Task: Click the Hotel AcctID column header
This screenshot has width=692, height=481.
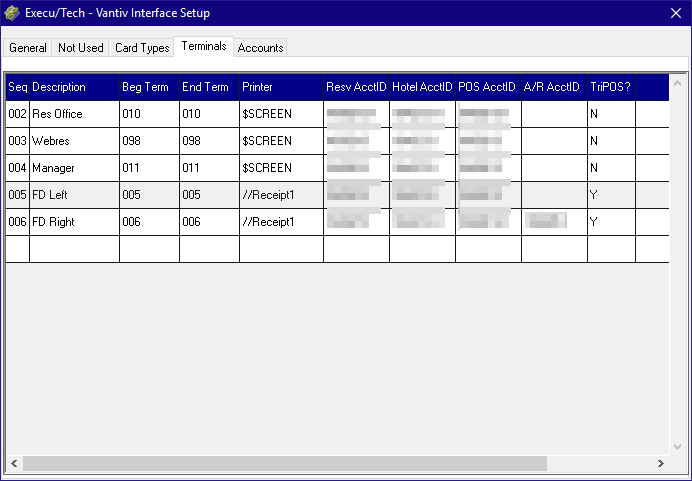Action: tap(422, 87)
